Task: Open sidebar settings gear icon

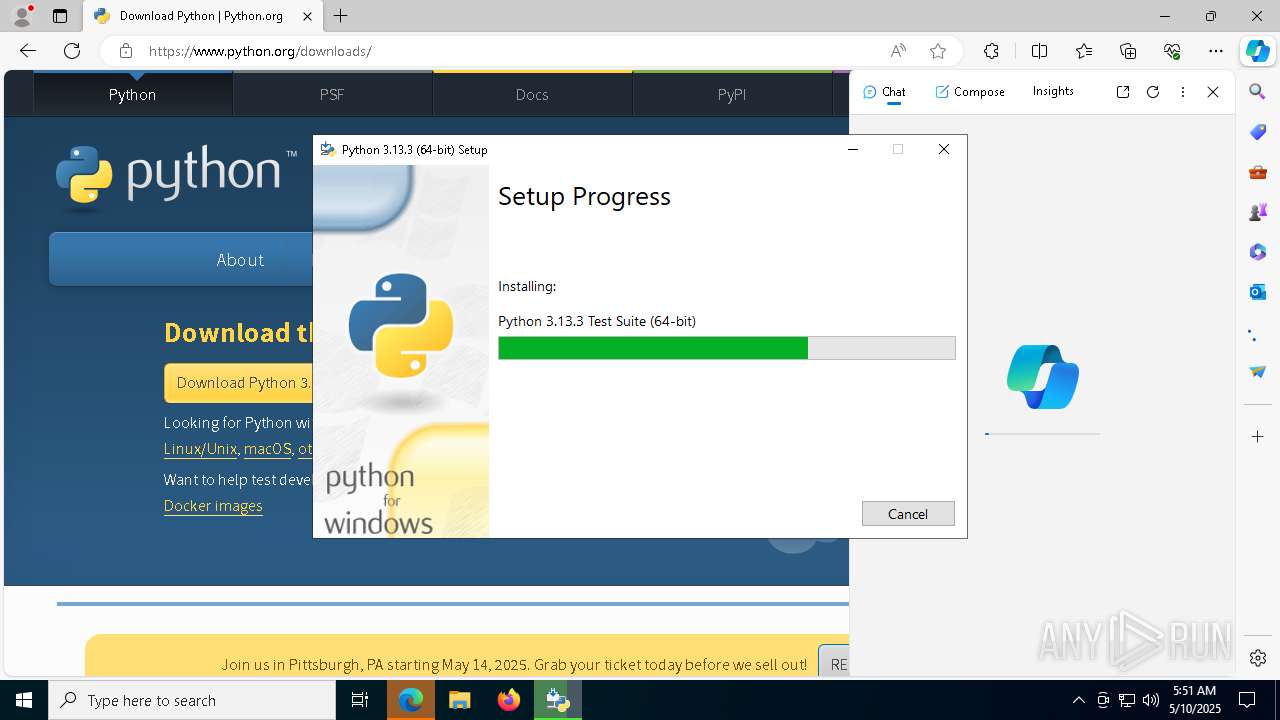Action: 1258,658
